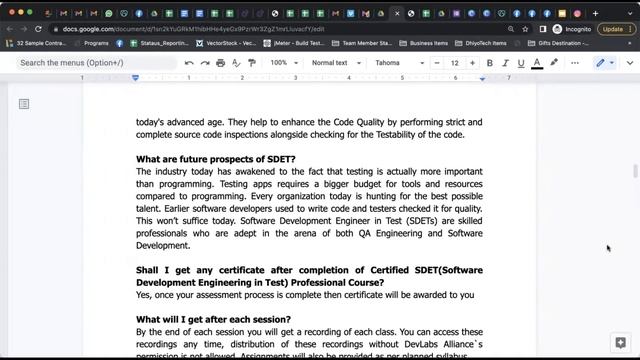Click the Explore button at bottom right
This screenshot has width=640, height=360.
(620, 342)
